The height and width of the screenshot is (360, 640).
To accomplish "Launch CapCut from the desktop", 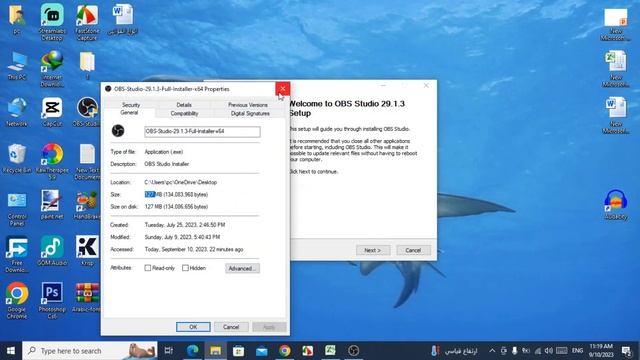I will tap(52, 112).
